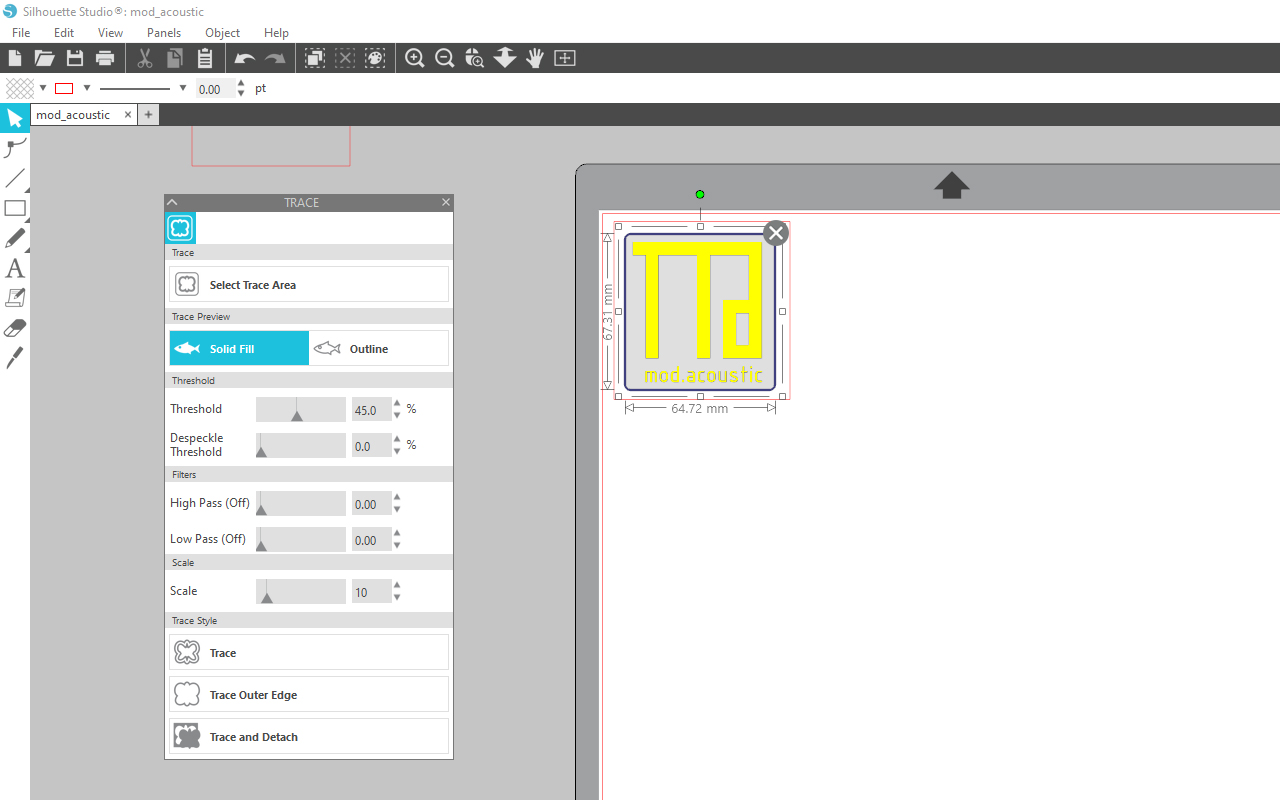Pick the Rectangle drawing tool
Screen dimensions: 1280x800
(x=15, y=209)
